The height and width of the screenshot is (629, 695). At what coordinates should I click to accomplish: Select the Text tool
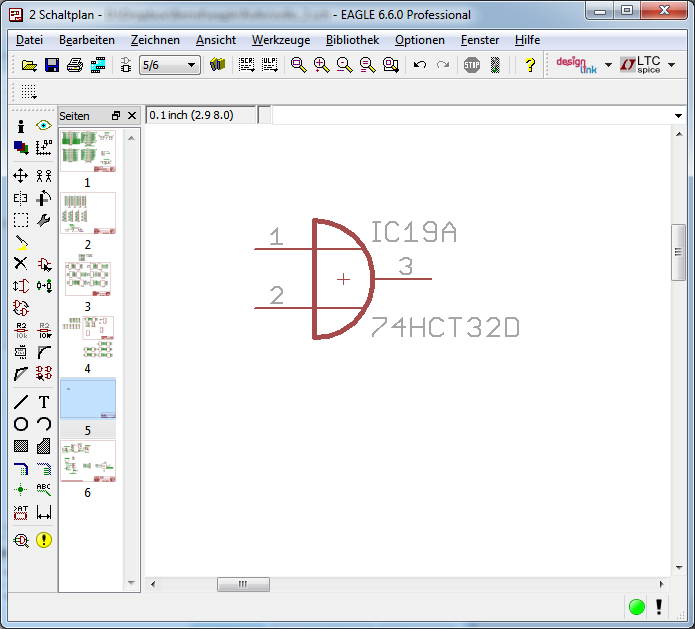[x=44, y=402]
